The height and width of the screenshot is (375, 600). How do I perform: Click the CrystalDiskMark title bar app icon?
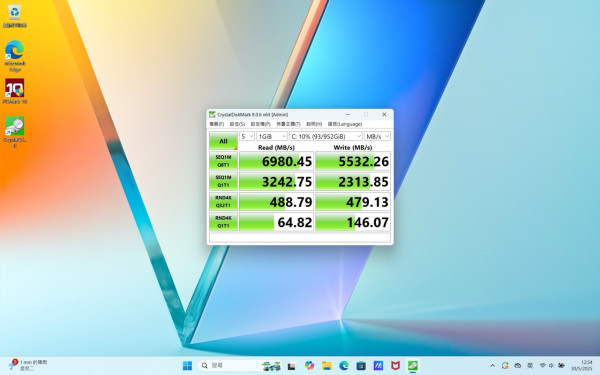click(212, 114)
